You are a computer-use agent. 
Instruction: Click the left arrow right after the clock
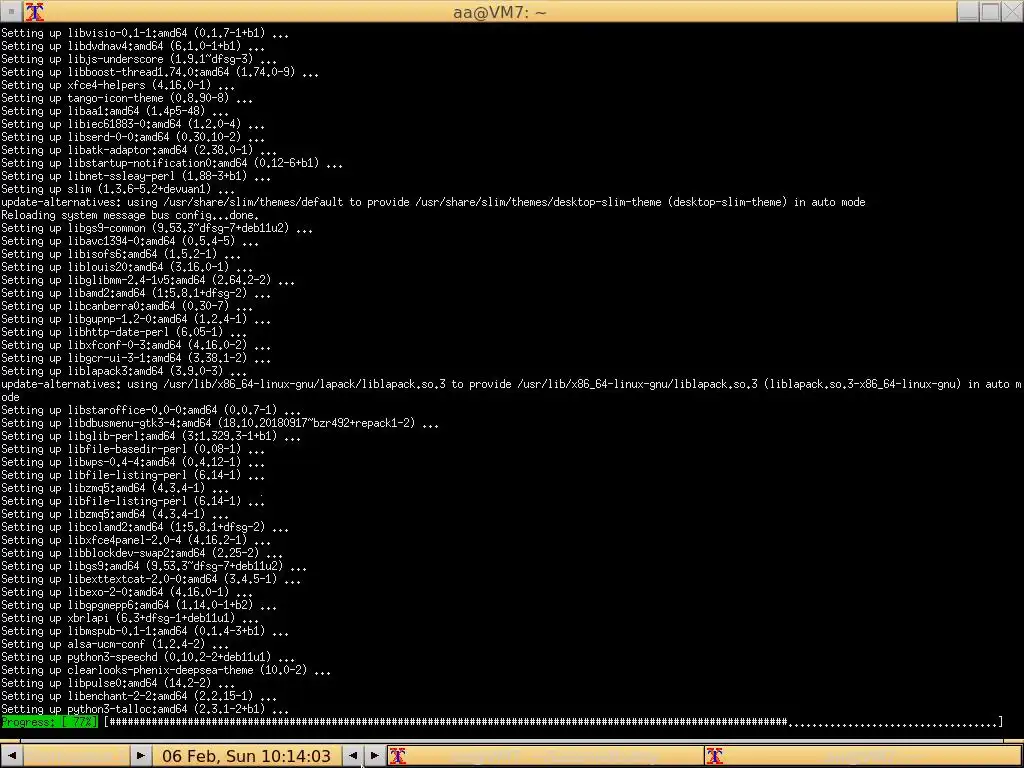353,756
